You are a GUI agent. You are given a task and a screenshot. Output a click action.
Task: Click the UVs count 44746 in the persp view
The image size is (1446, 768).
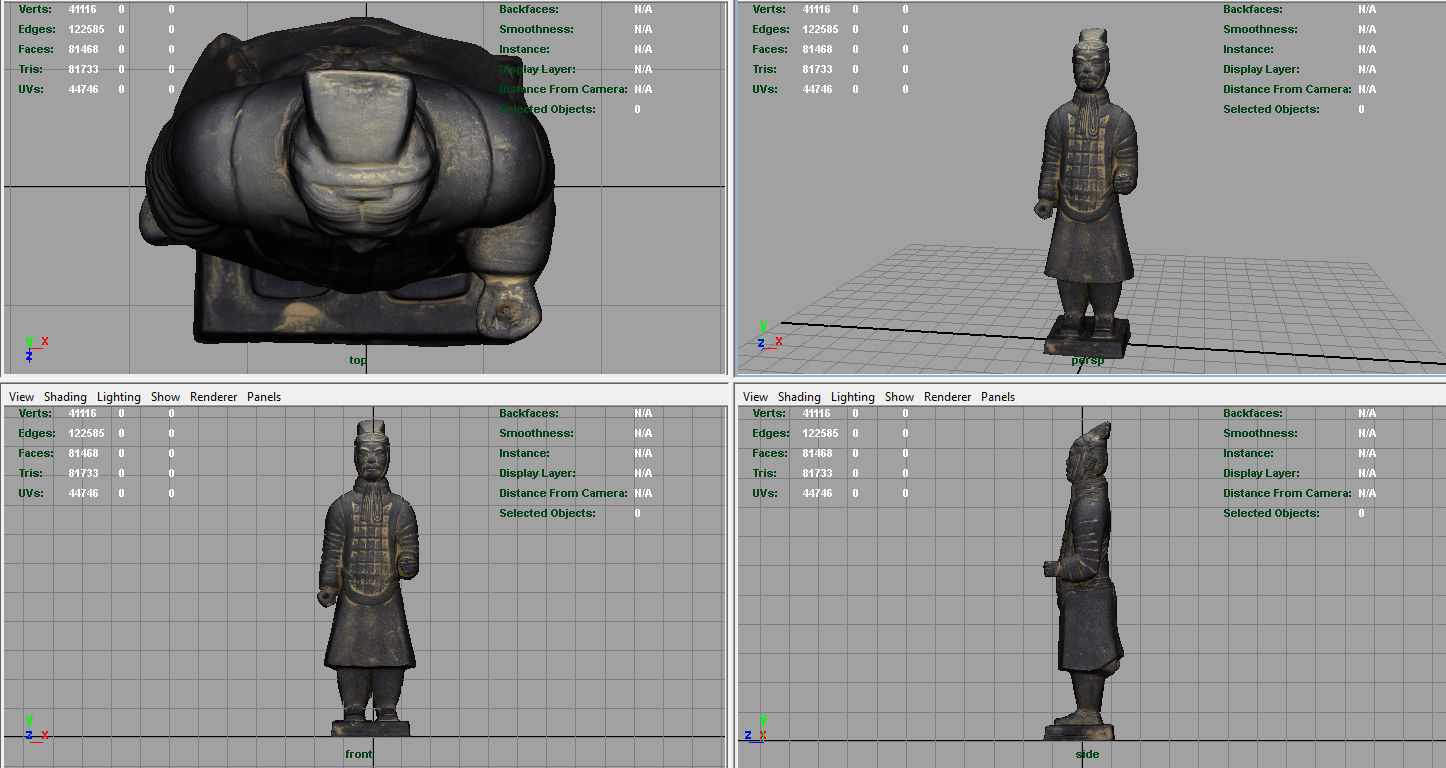click(x=817, y=89)
